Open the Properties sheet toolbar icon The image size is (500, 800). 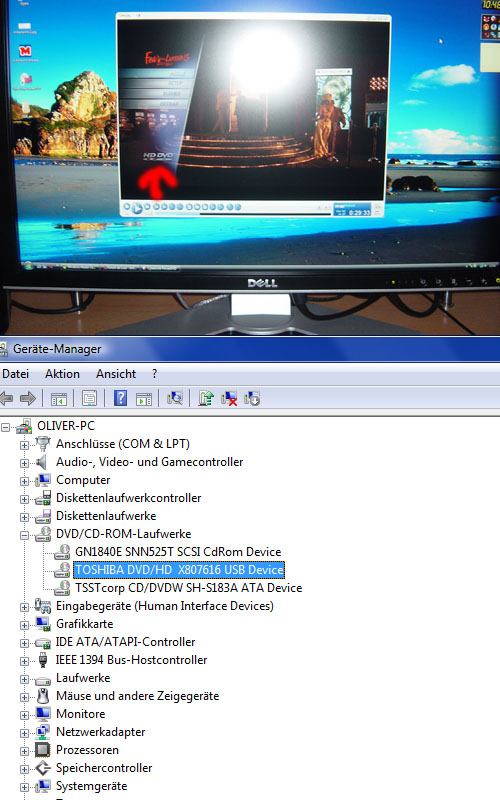tap(89, 398)
